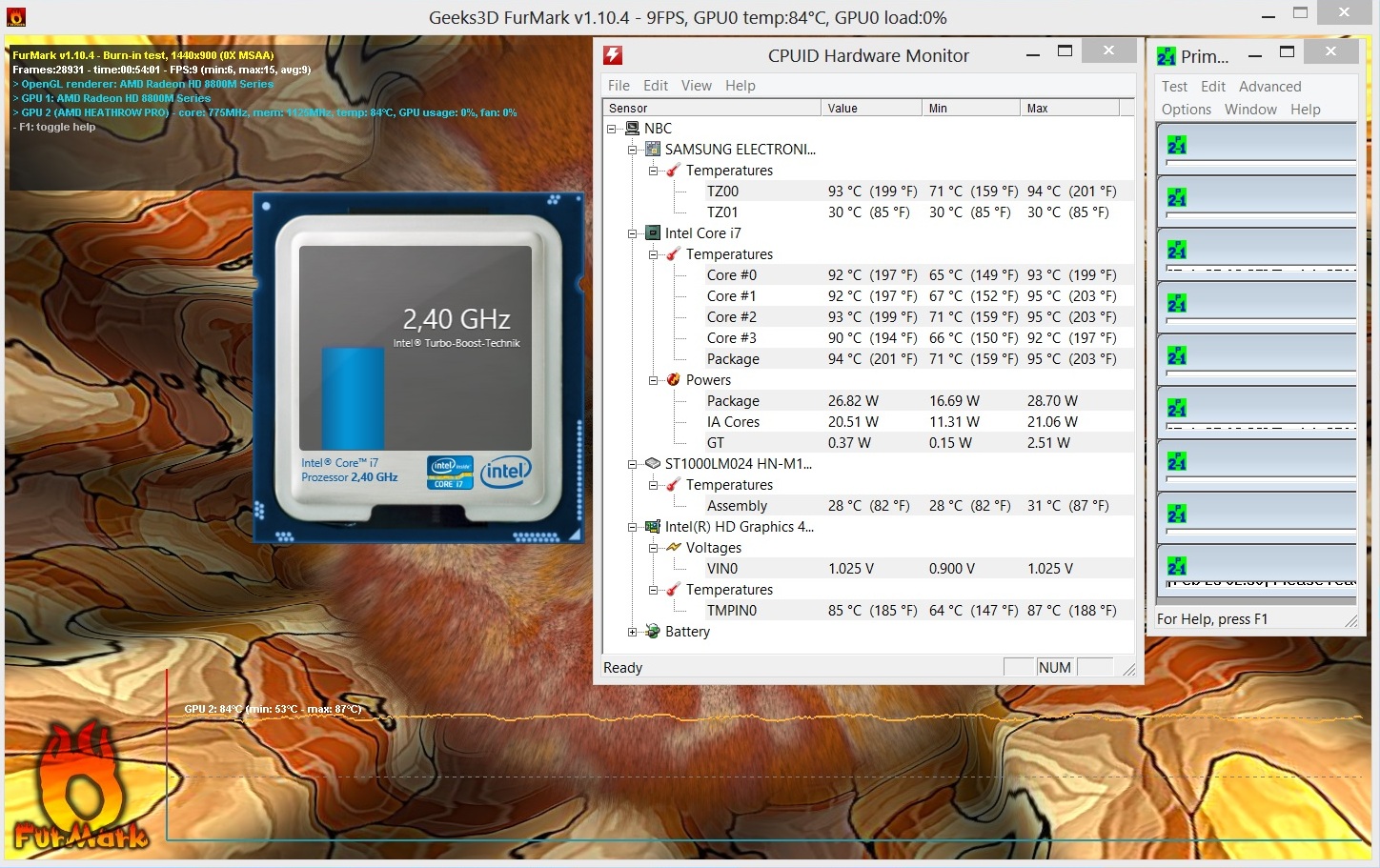Click the thermometer icon under Samsung Electronics
The height and width of the screenshot is (868, 1380).
pos(674,170)
